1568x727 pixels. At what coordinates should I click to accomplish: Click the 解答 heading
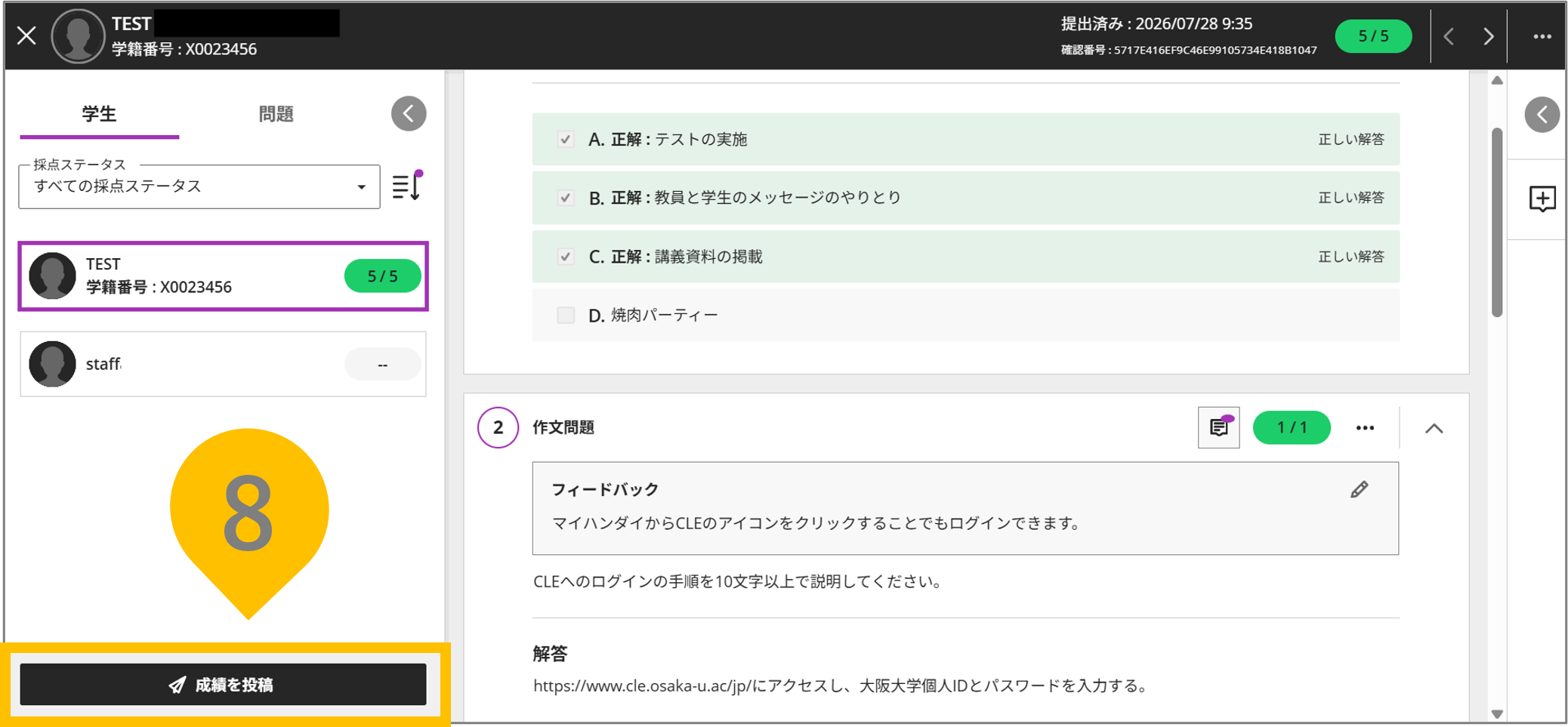(x=550, y=654)
